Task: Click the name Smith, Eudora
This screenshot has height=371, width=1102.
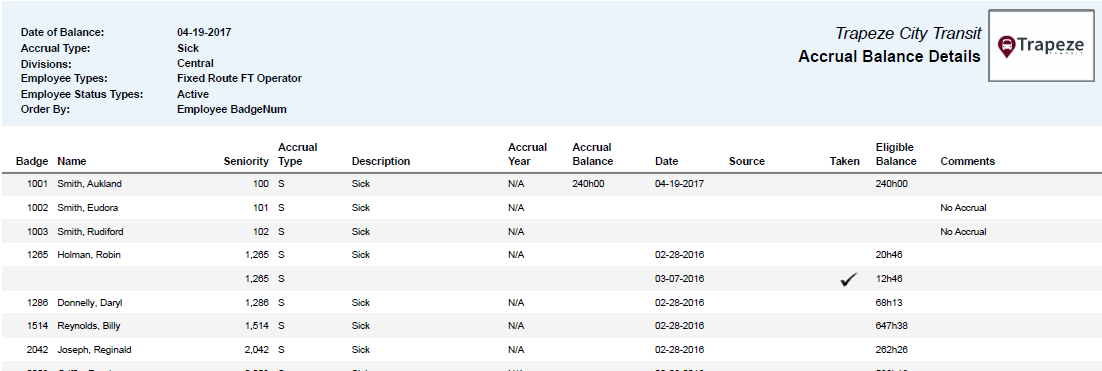Action: (88, 208)
